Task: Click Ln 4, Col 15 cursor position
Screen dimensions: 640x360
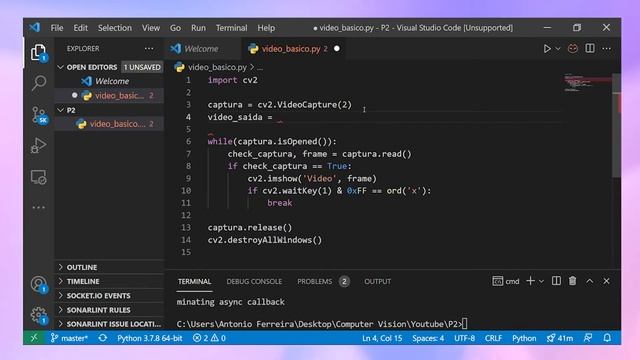Action: click(x=382, y=338)
